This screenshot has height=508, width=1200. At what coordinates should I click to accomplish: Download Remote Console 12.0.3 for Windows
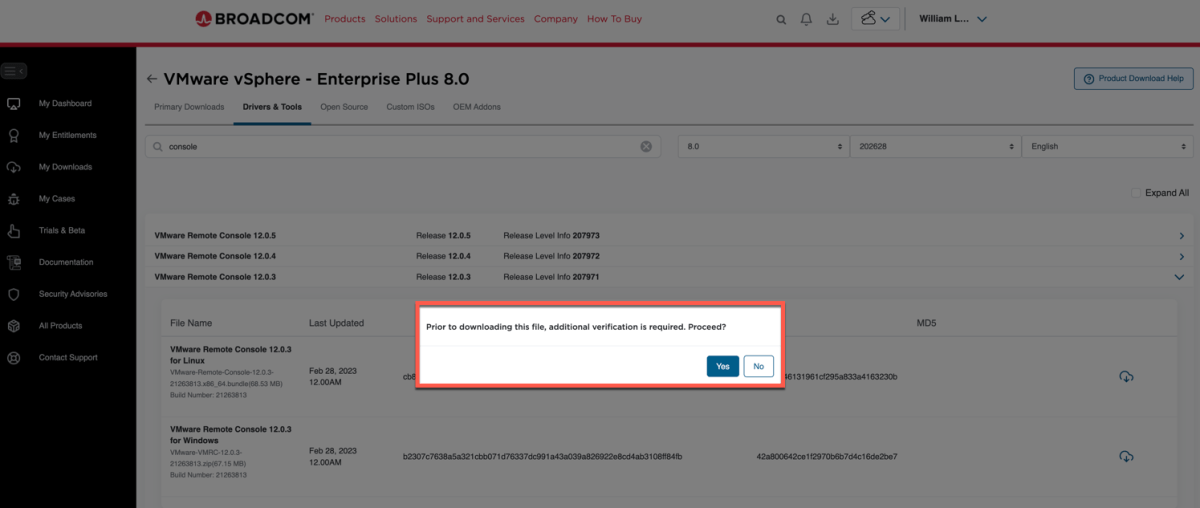pos(1126,456)
